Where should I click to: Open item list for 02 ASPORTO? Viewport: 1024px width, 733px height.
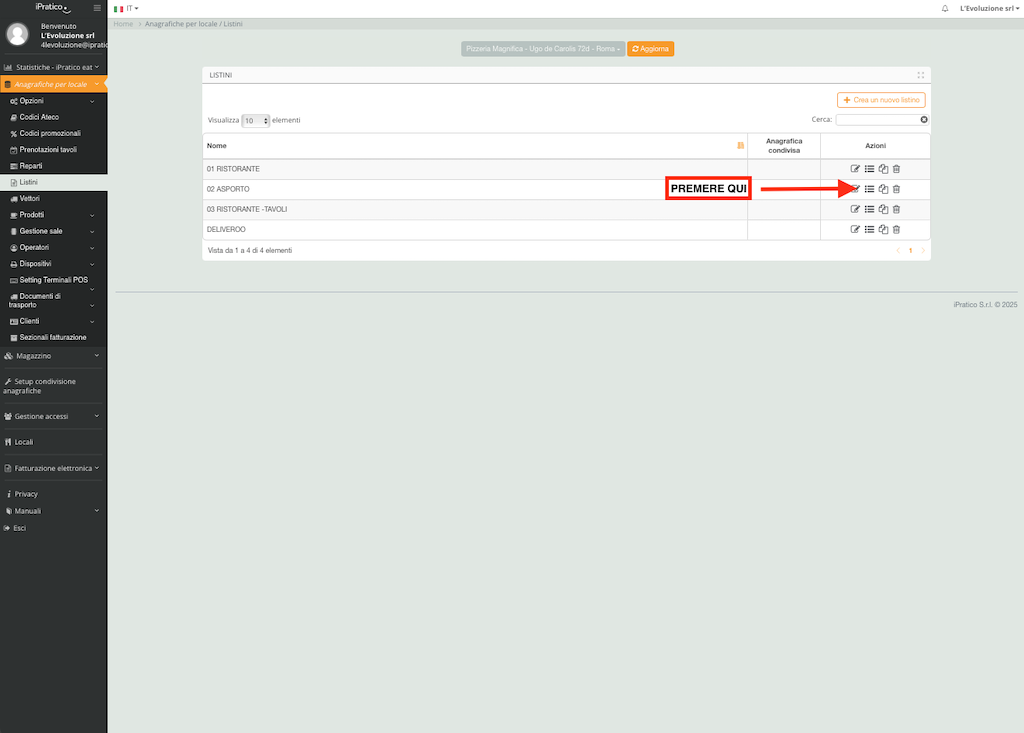tap(869, 189)
